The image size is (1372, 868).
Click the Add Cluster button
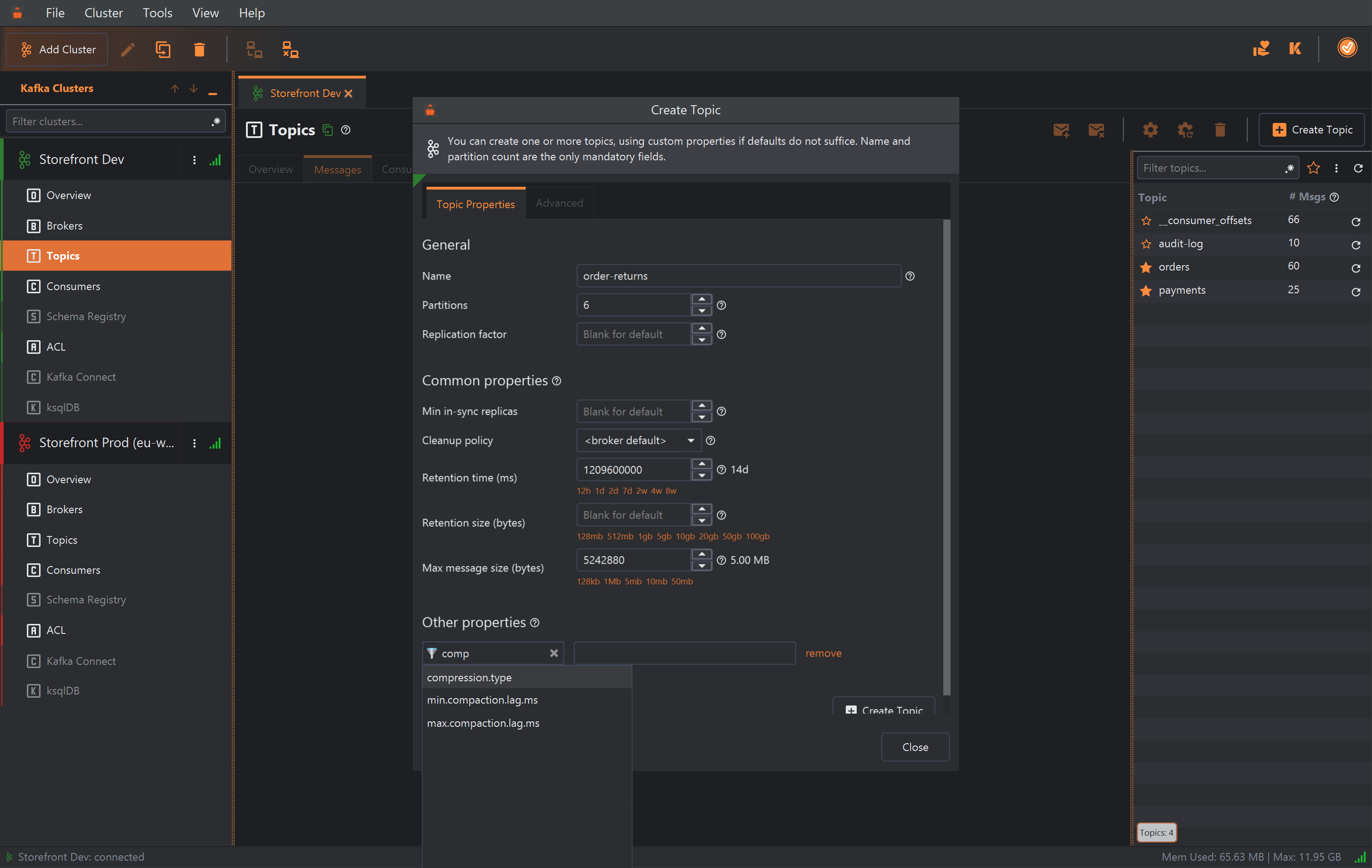pos(57,50)
